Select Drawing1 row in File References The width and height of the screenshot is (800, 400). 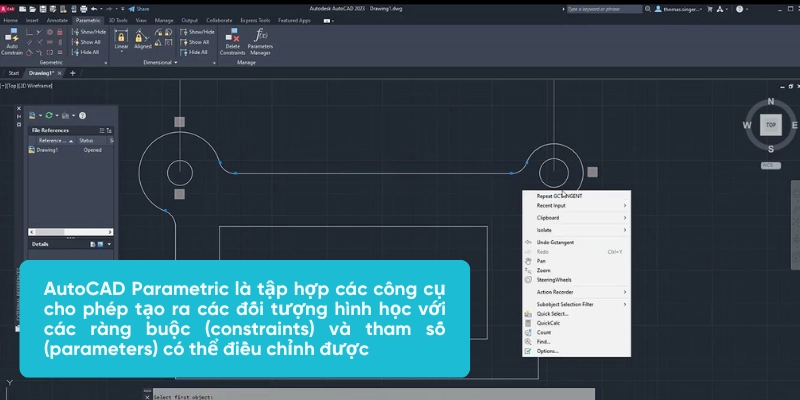(70, 150)
